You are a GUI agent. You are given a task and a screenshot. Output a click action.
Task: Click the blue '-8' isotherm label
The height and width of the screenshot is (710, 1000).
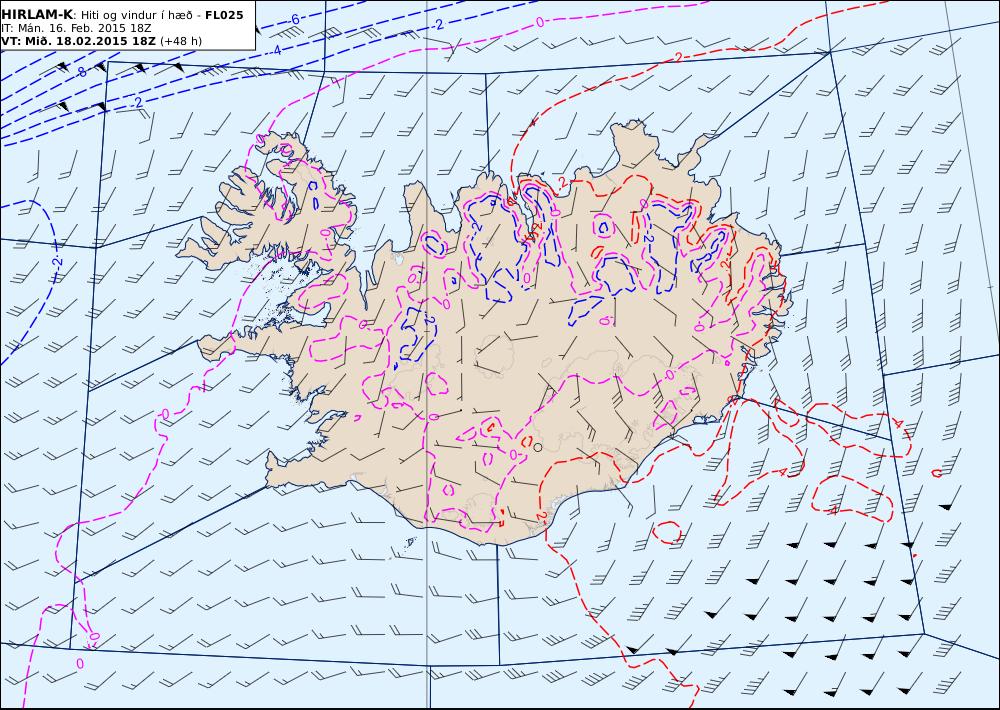(80, 71)
